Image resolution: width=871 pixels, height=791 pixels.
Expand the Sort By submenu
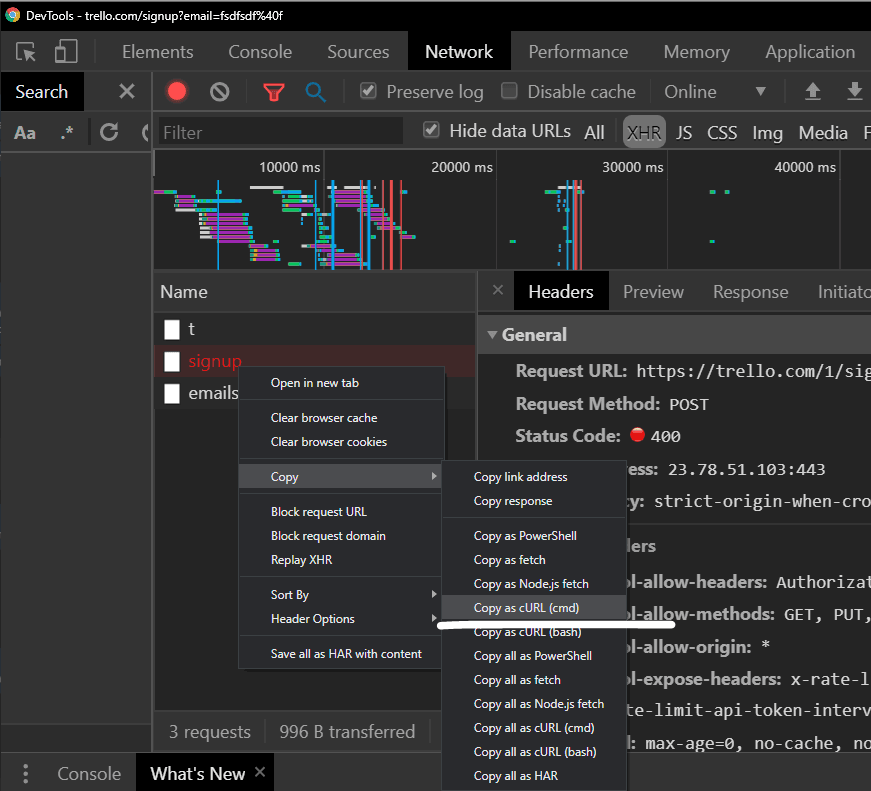(x=340, y=594)
